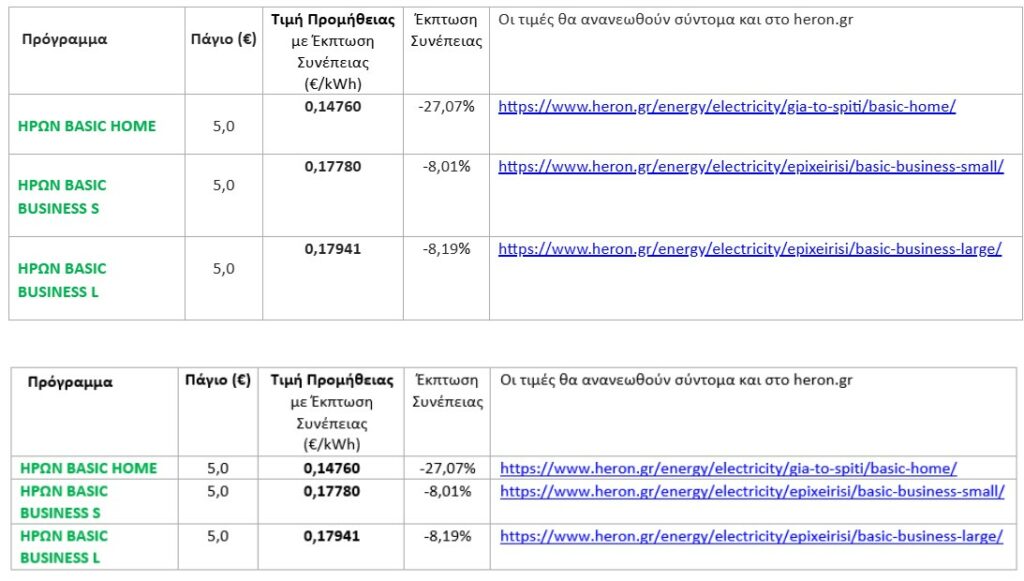Click the basic-home URL in the lower table
Screen dimensions: 1024x581
tap(728, 468)
